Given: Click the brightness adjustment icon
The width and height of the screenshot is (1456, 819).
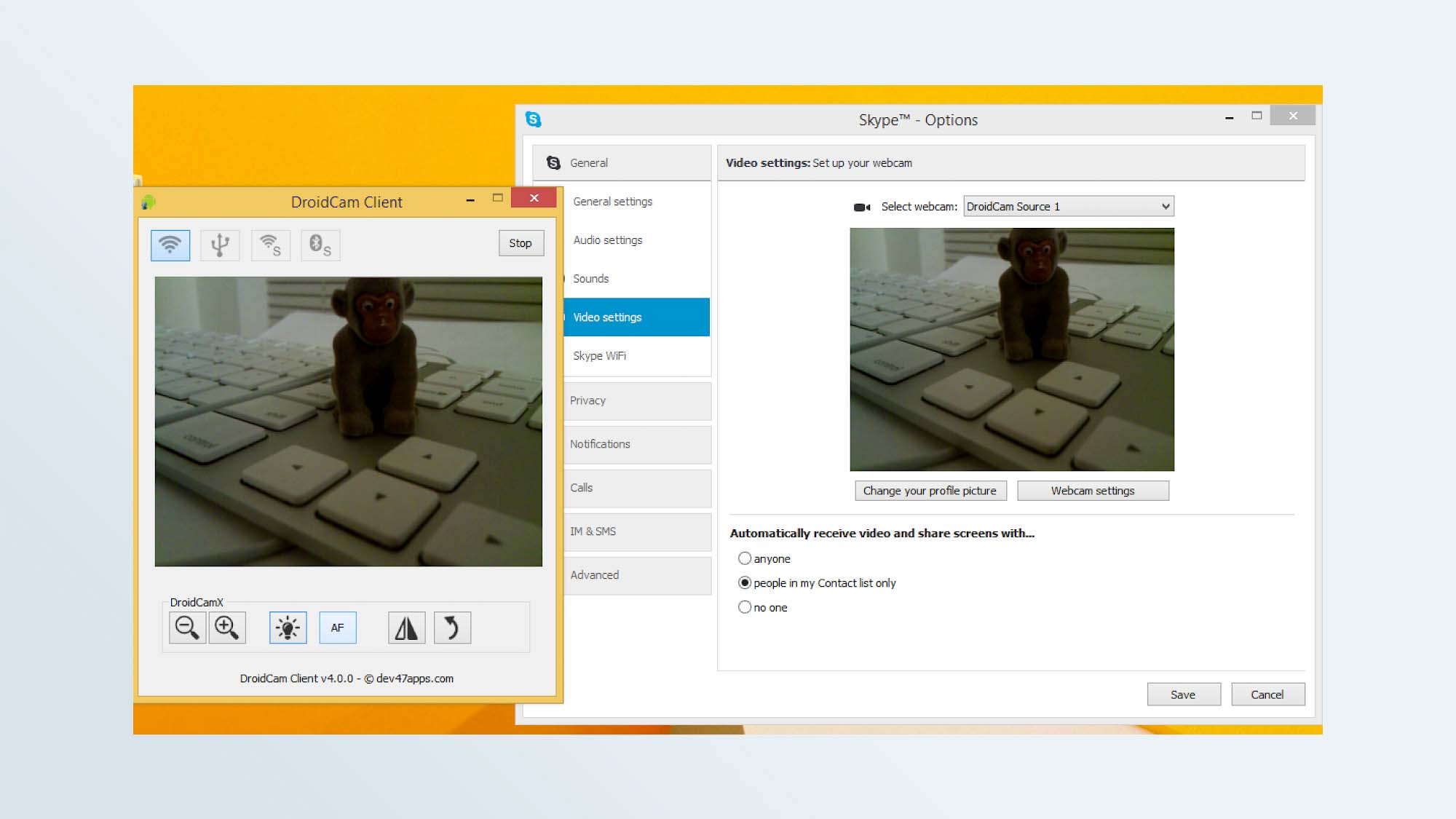Looking at the screenshot, I should point(287,627).
